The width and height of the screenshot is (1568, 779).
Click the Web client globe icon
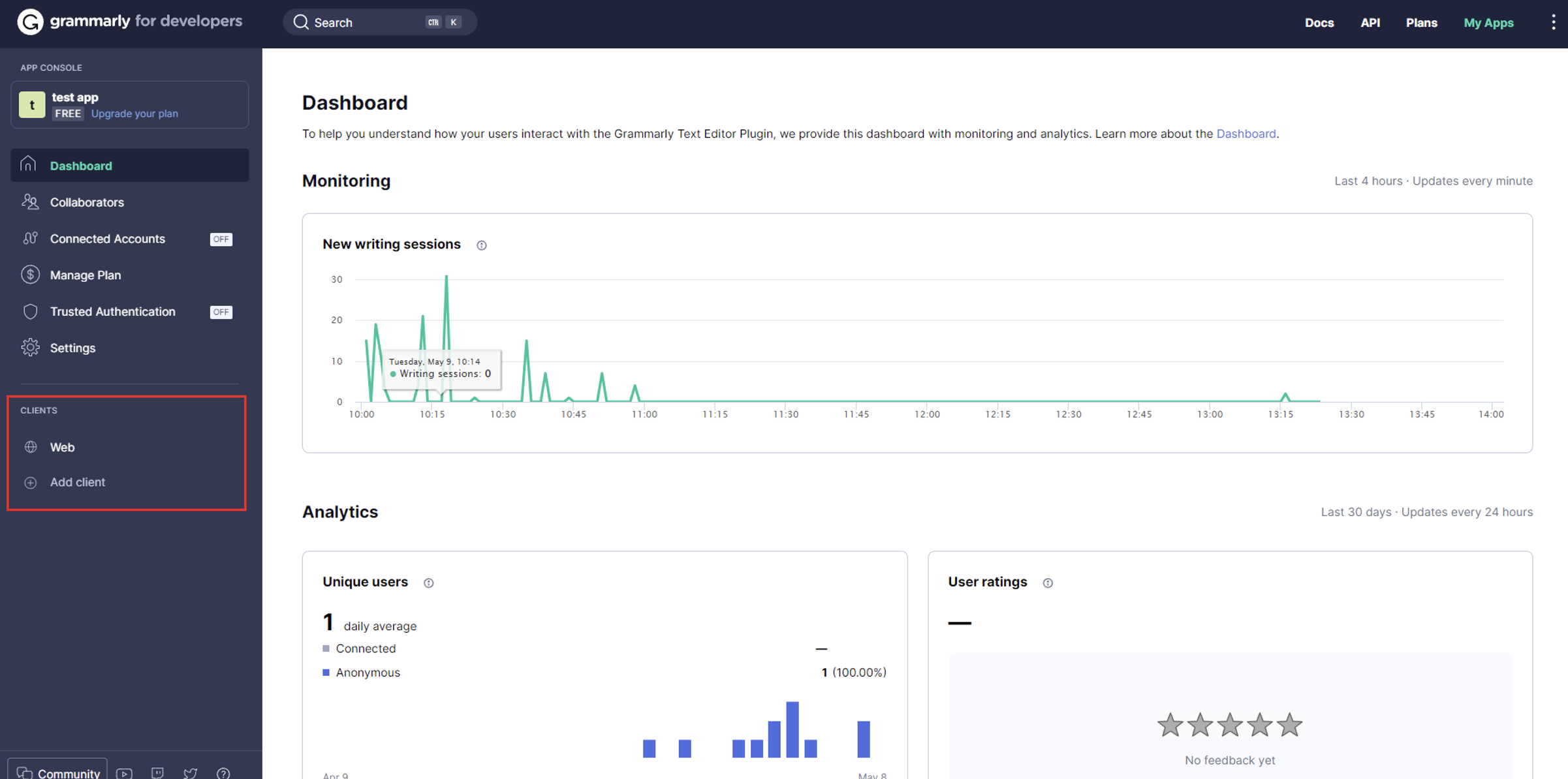[x=31, y=446]
